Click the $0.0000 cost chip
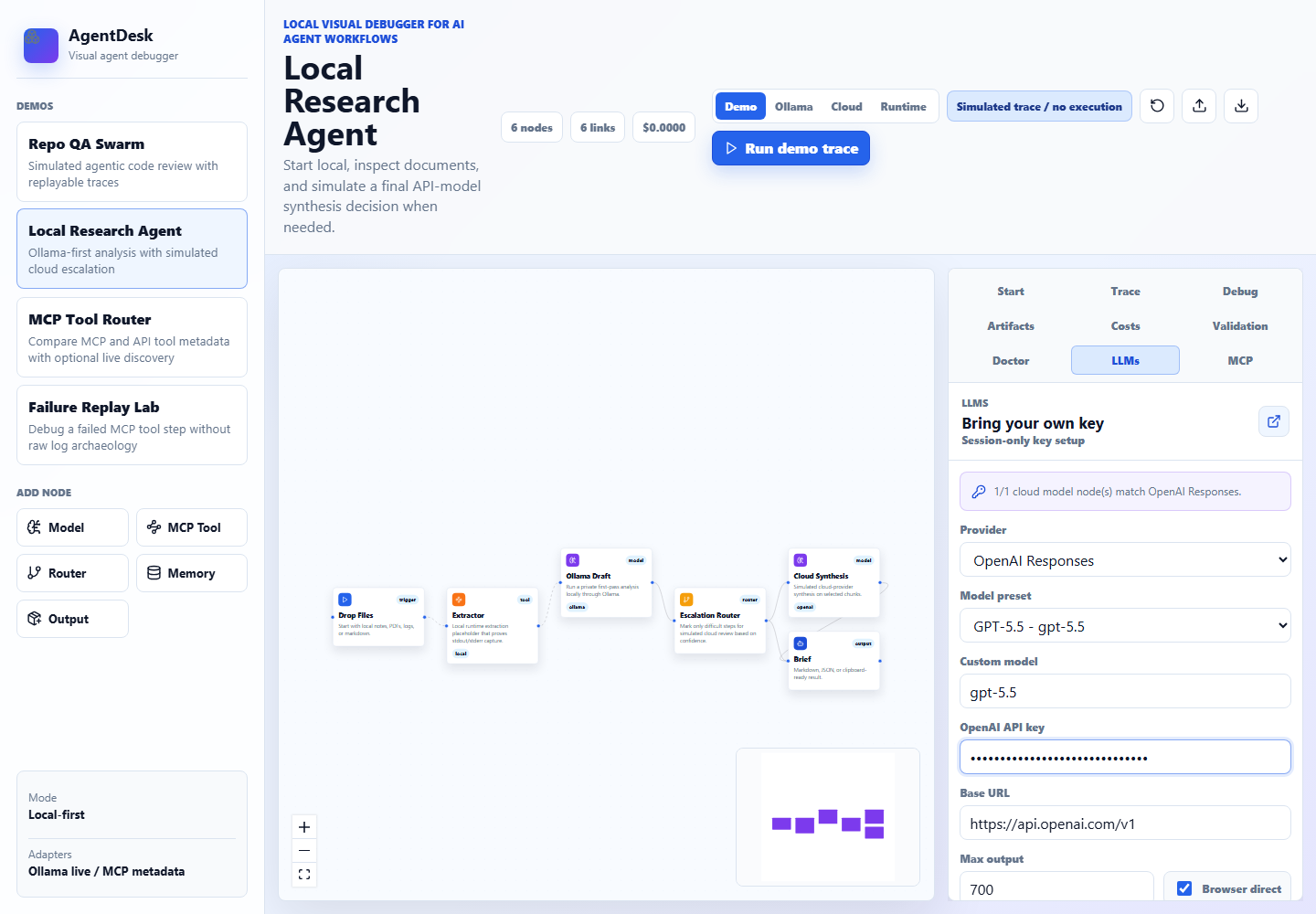Viewport: 1316px width, 914px height. click(x=663, y=127)
